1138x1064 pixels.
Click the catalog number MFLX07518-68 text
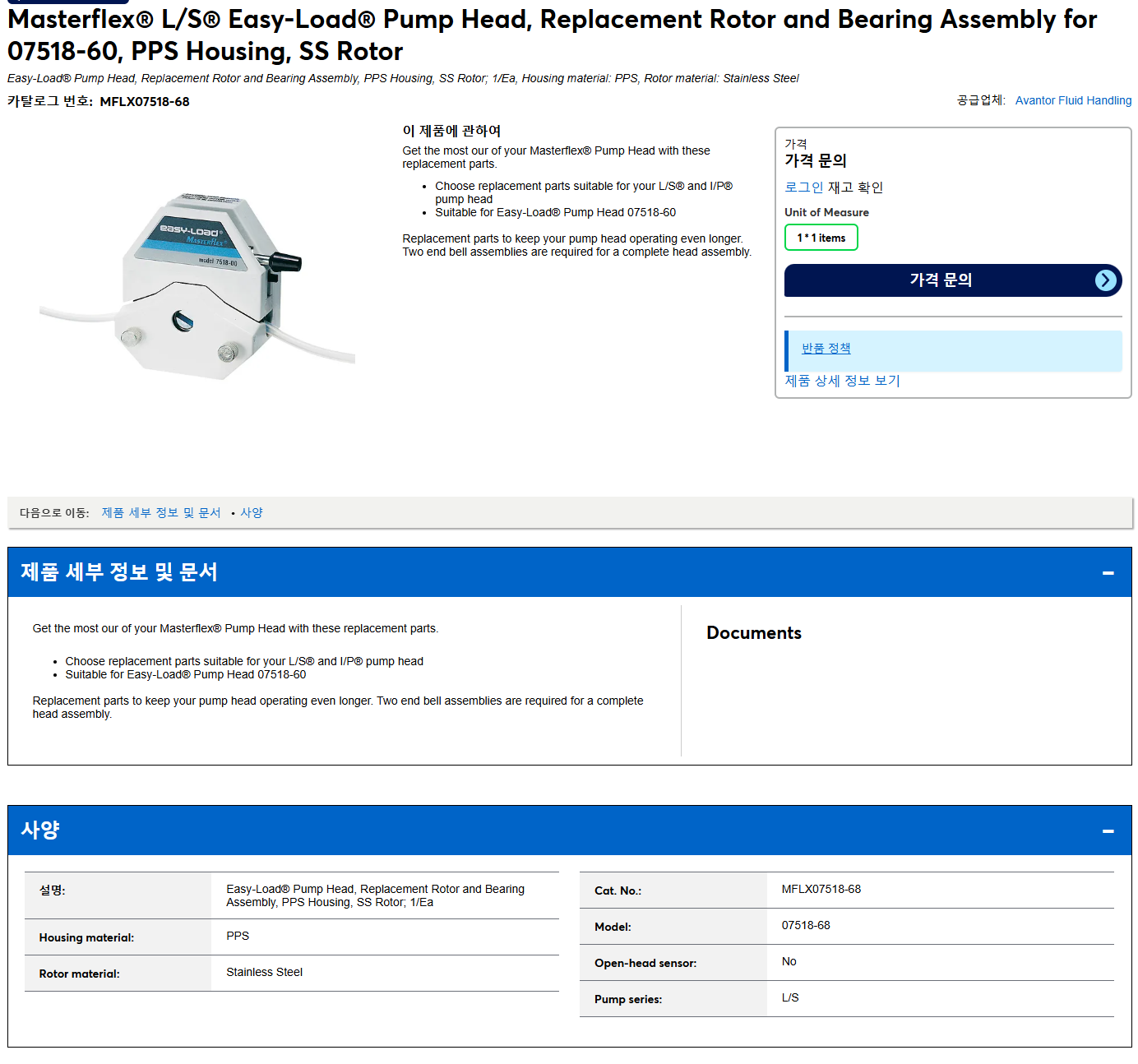coord(145,102)
